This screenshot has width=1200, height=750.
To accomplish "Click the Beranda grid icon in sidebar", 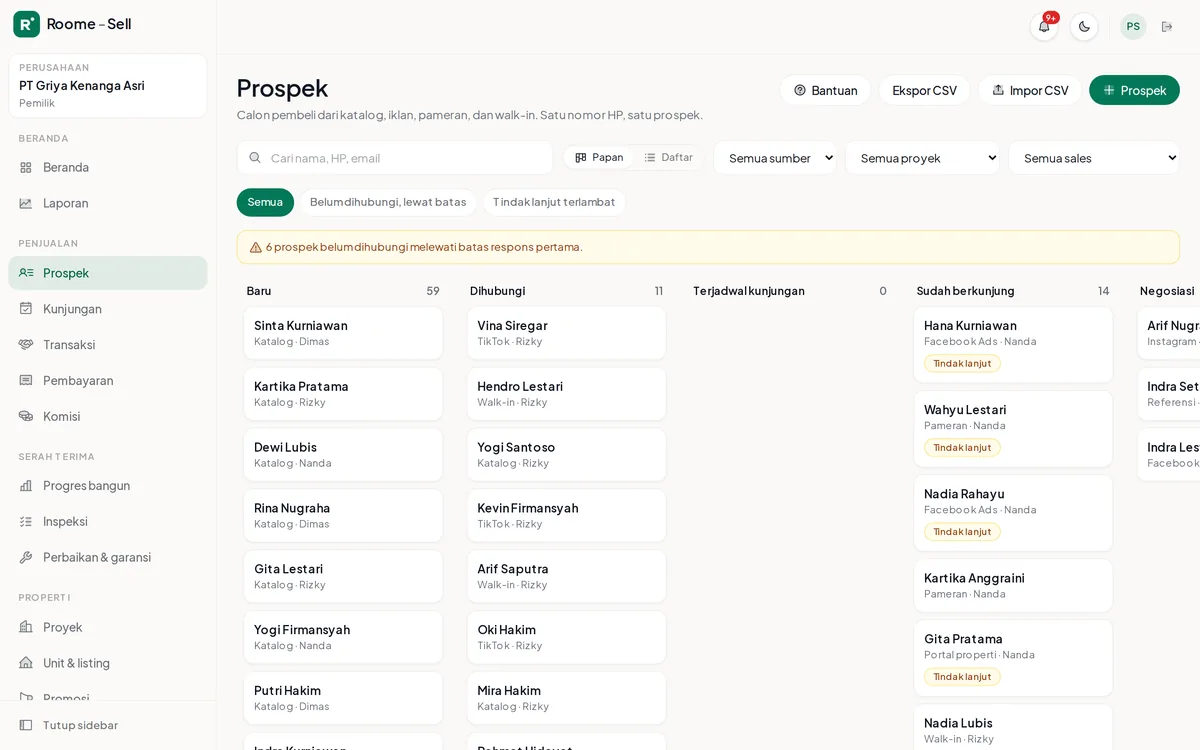I will [26, 167].
